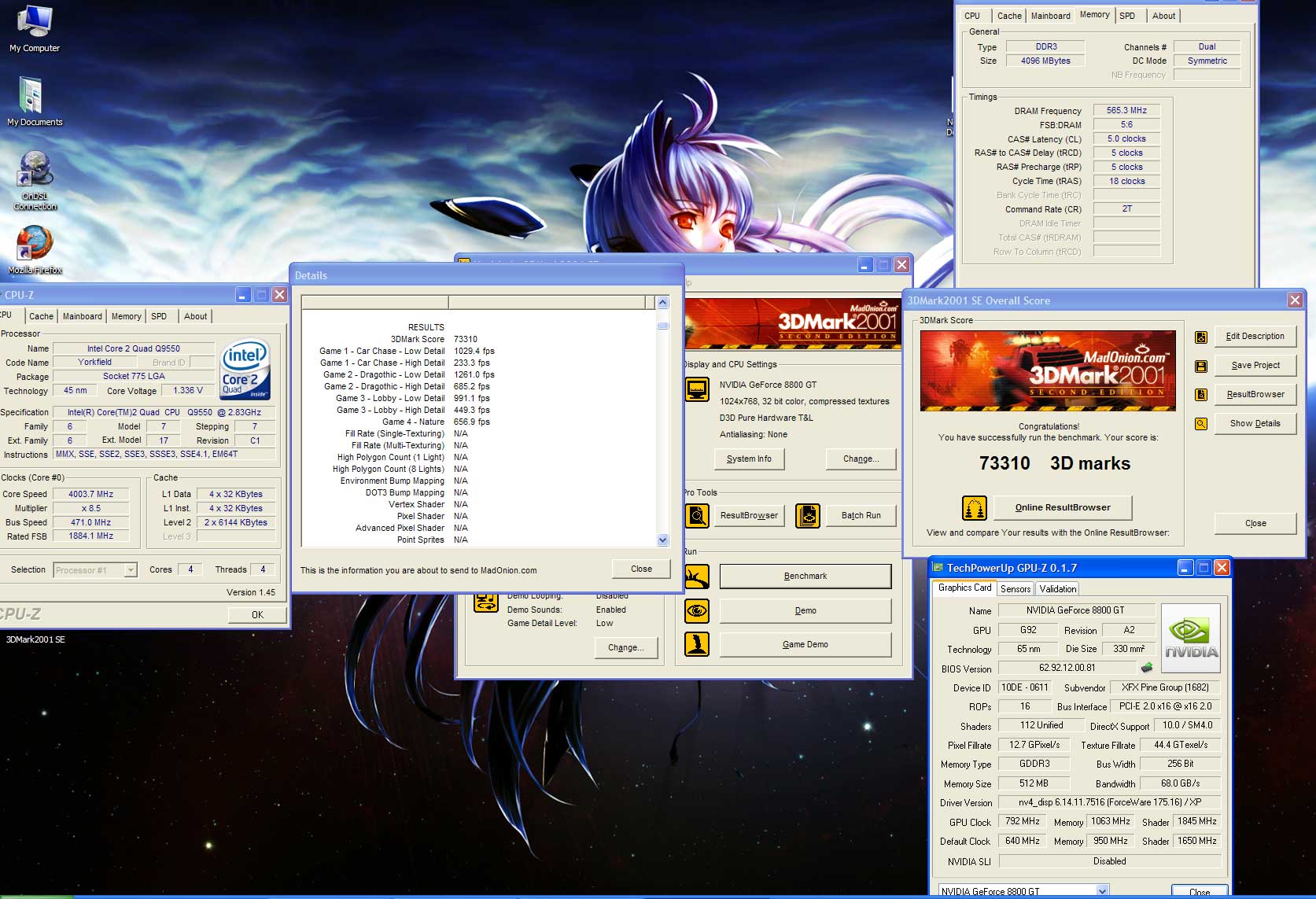
Task: Minimize the GPU-Z window
Action: (1185, 567)
